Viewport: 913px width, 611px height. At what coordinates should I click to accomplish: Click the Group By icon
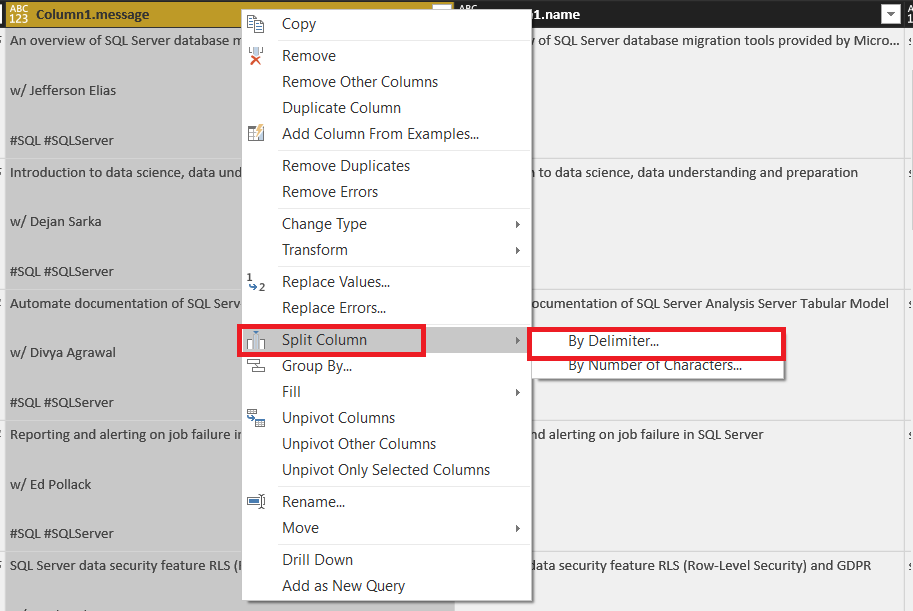(256, 366)
